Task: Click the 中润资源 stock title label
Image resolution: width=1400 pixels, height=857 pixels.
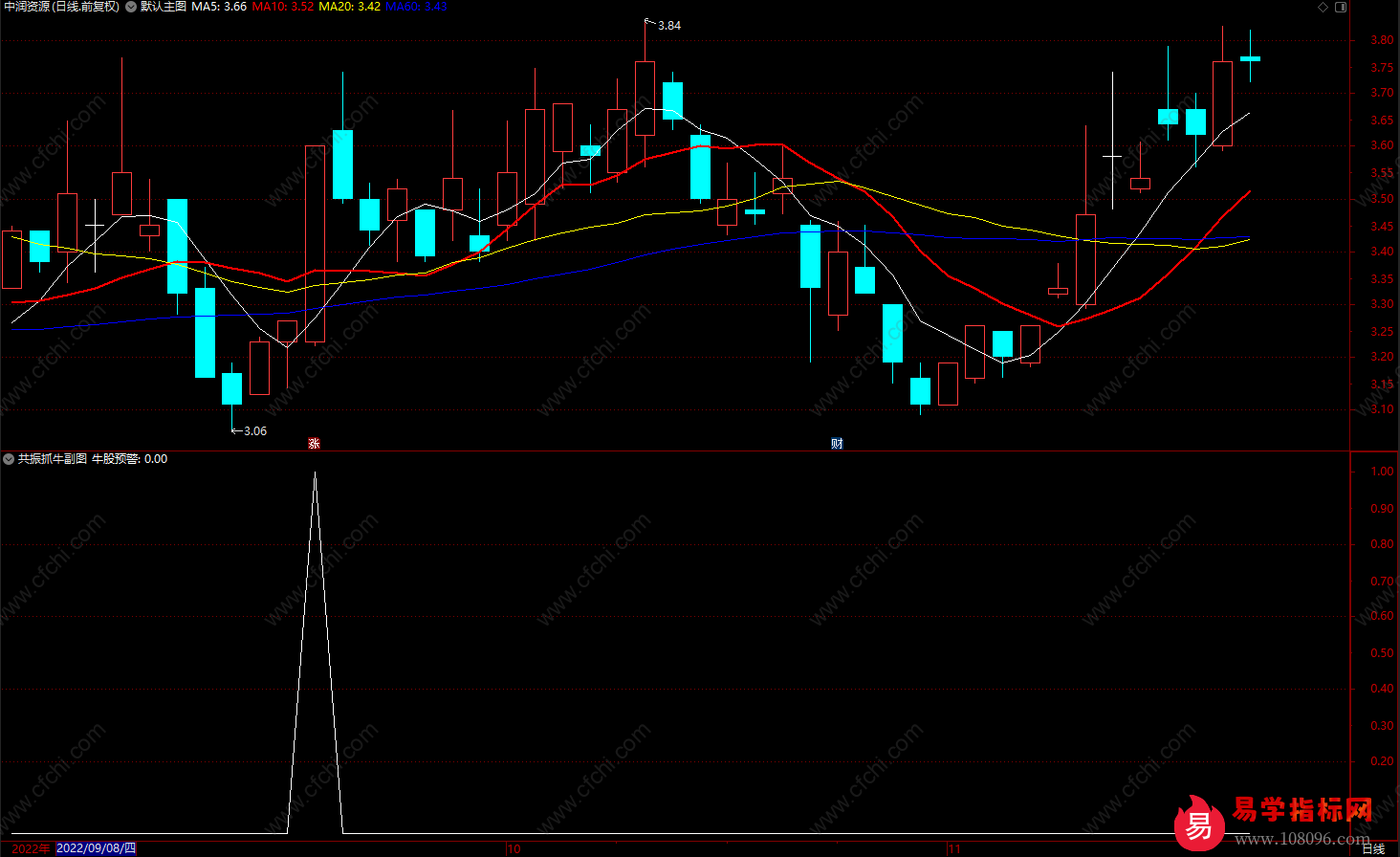Action: click(x=61, y=7)
